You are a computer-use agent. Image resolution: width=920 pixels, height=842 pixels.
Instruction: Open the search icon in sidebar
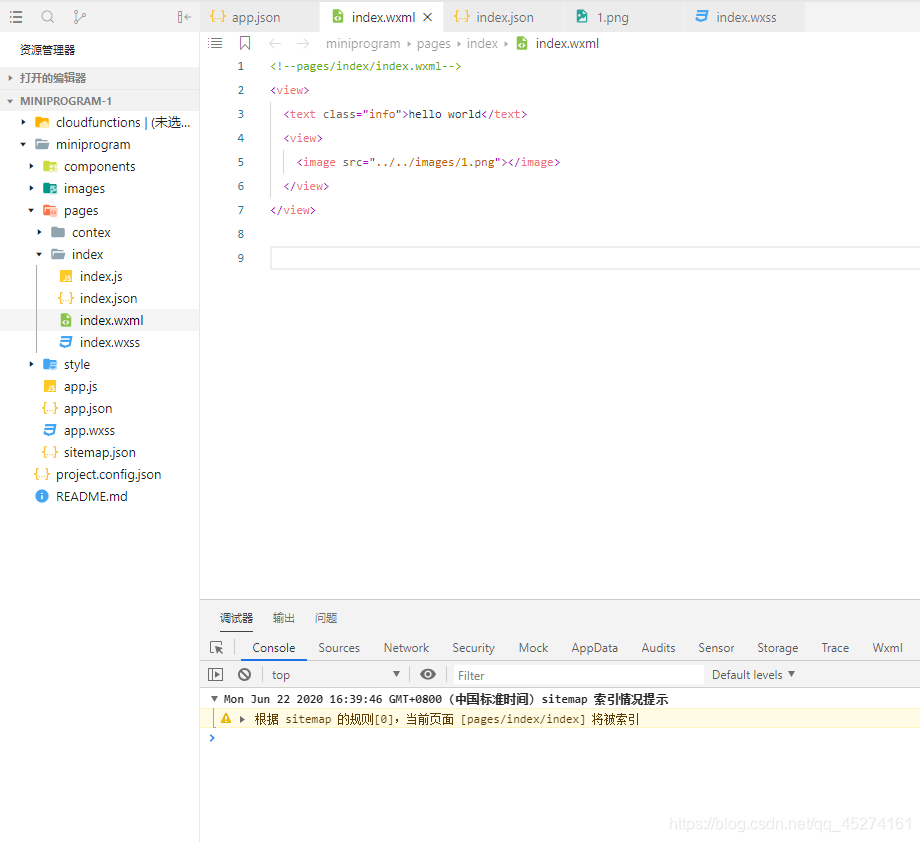(48, 17)
